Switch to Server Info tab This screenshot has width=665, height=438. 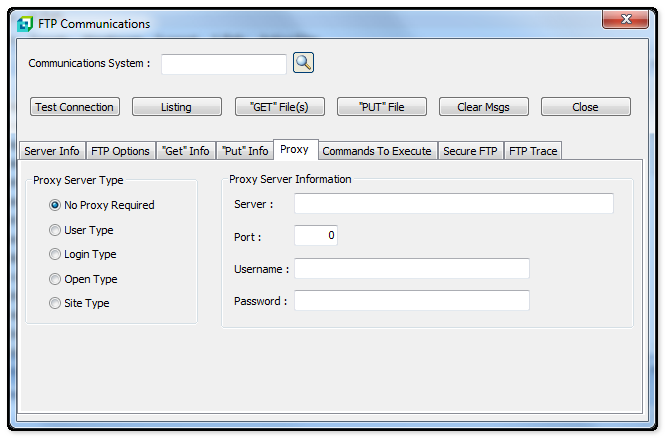(x=52, y=151)
